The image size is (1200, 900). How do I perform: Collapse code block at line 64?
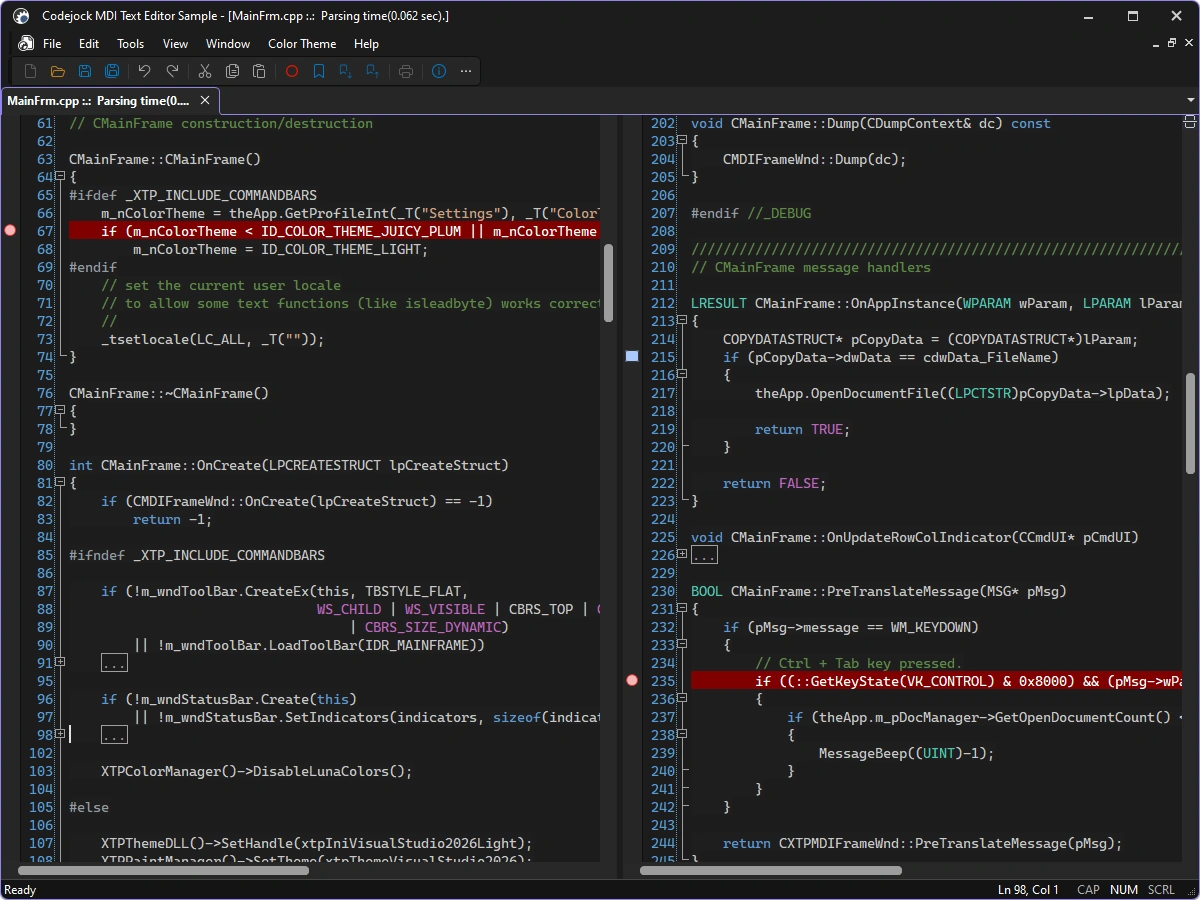(x=60, y=177)
